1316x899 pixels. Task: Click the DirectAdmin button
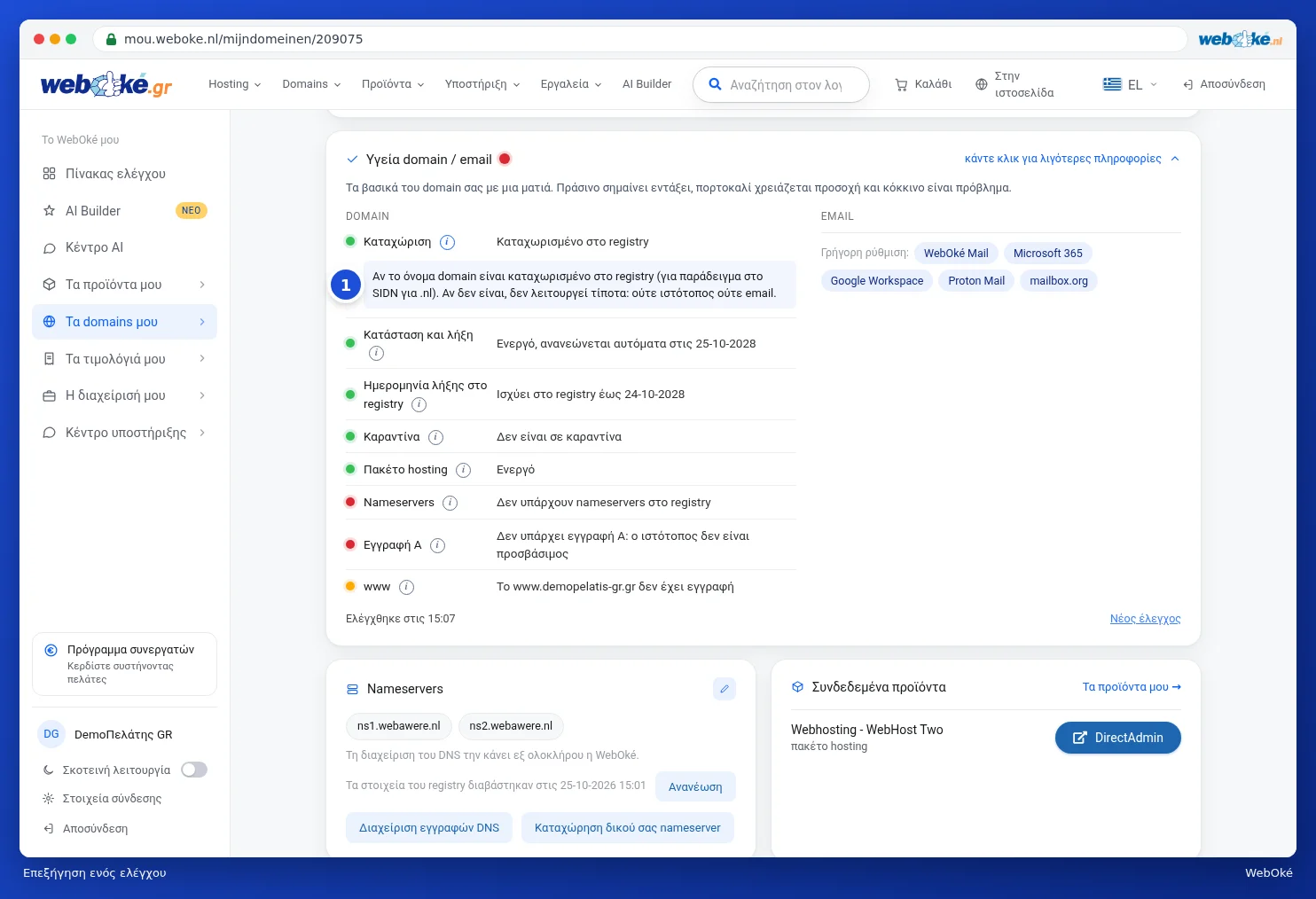(x=1117, y=738)
